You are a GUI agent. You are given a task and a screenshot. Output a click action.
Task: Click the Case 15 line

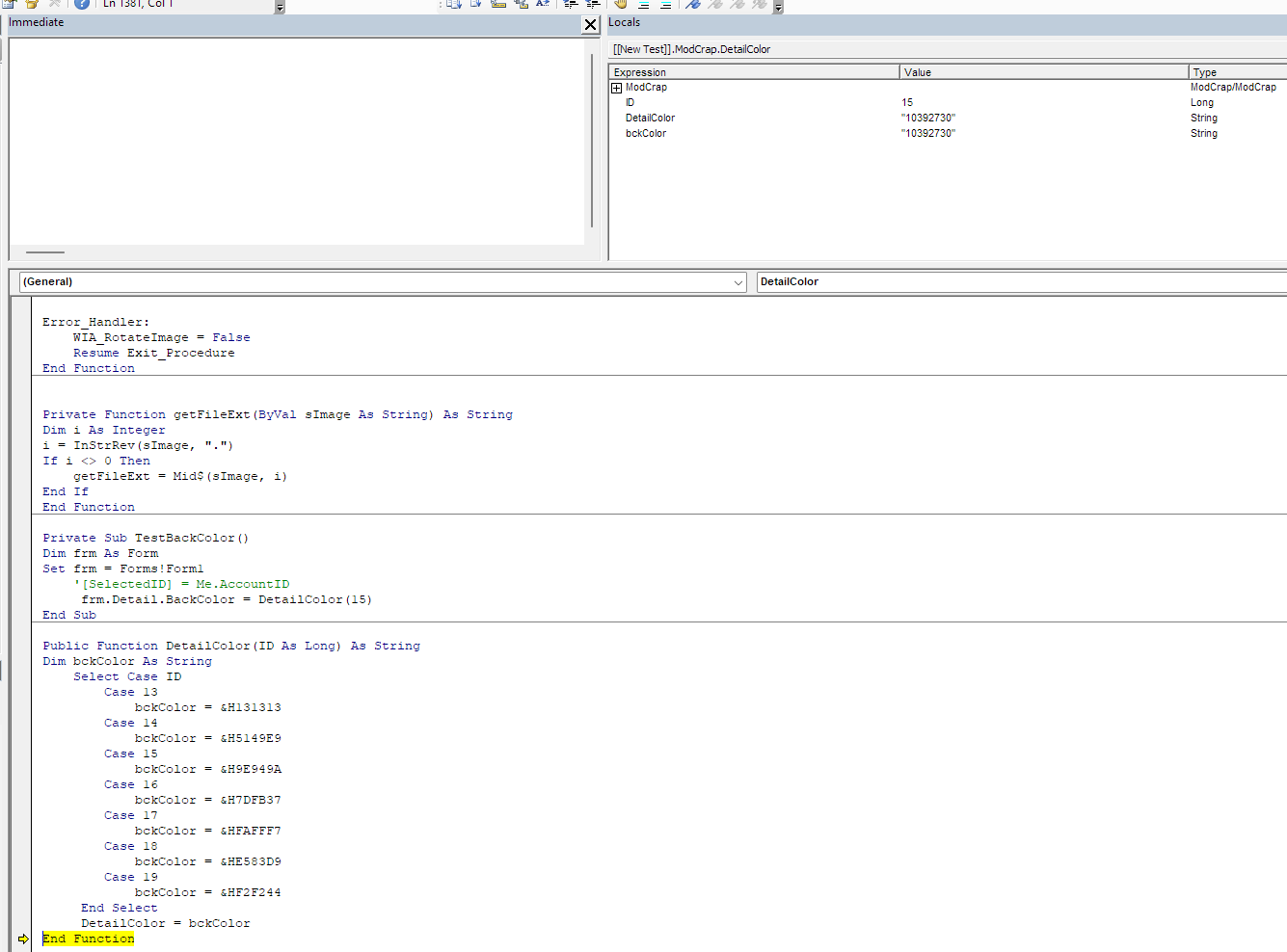tap(131, 754)
